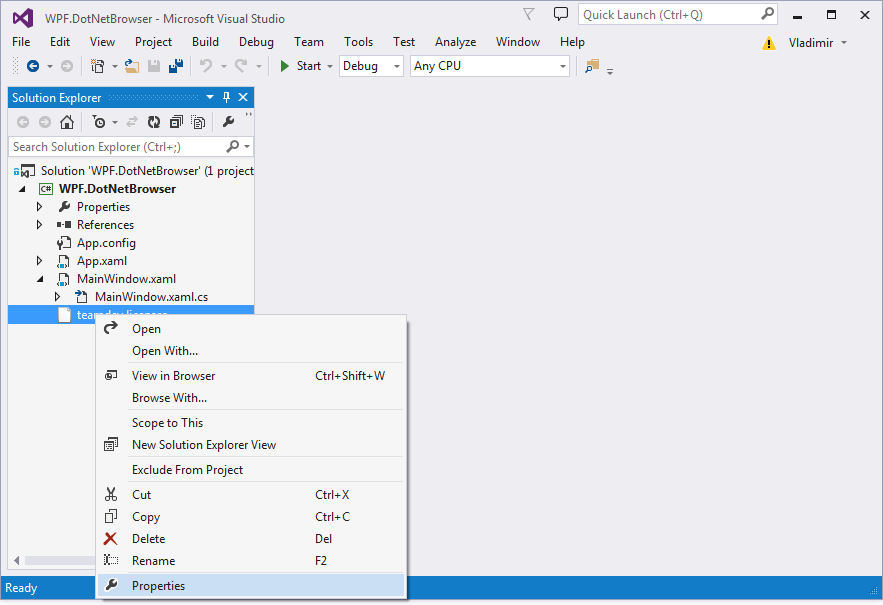
Task: Open the Vladimir account dropdown
Action: click(x=818, y=43)
